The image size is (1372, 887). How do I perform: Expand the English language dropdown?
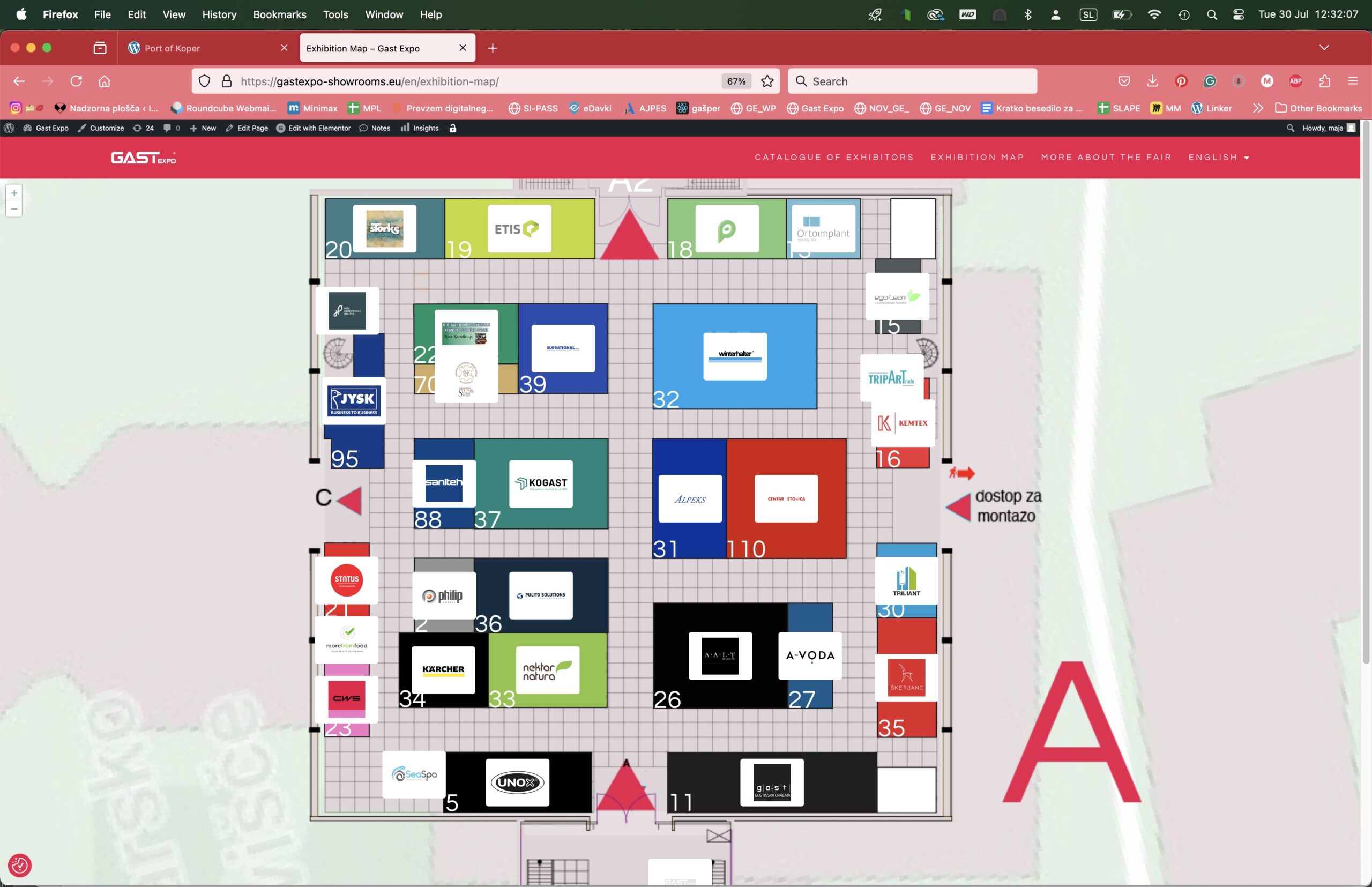pyautogui.click(x=1219, y=157)
